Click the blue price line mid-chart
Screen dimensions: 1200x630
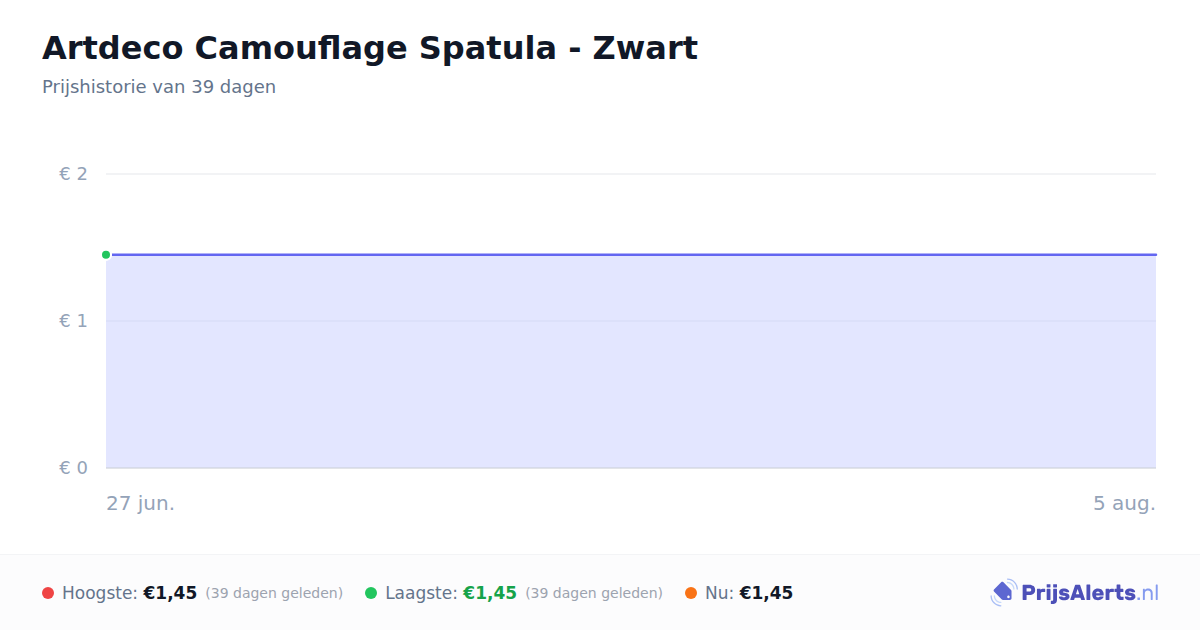pos(631,255)
